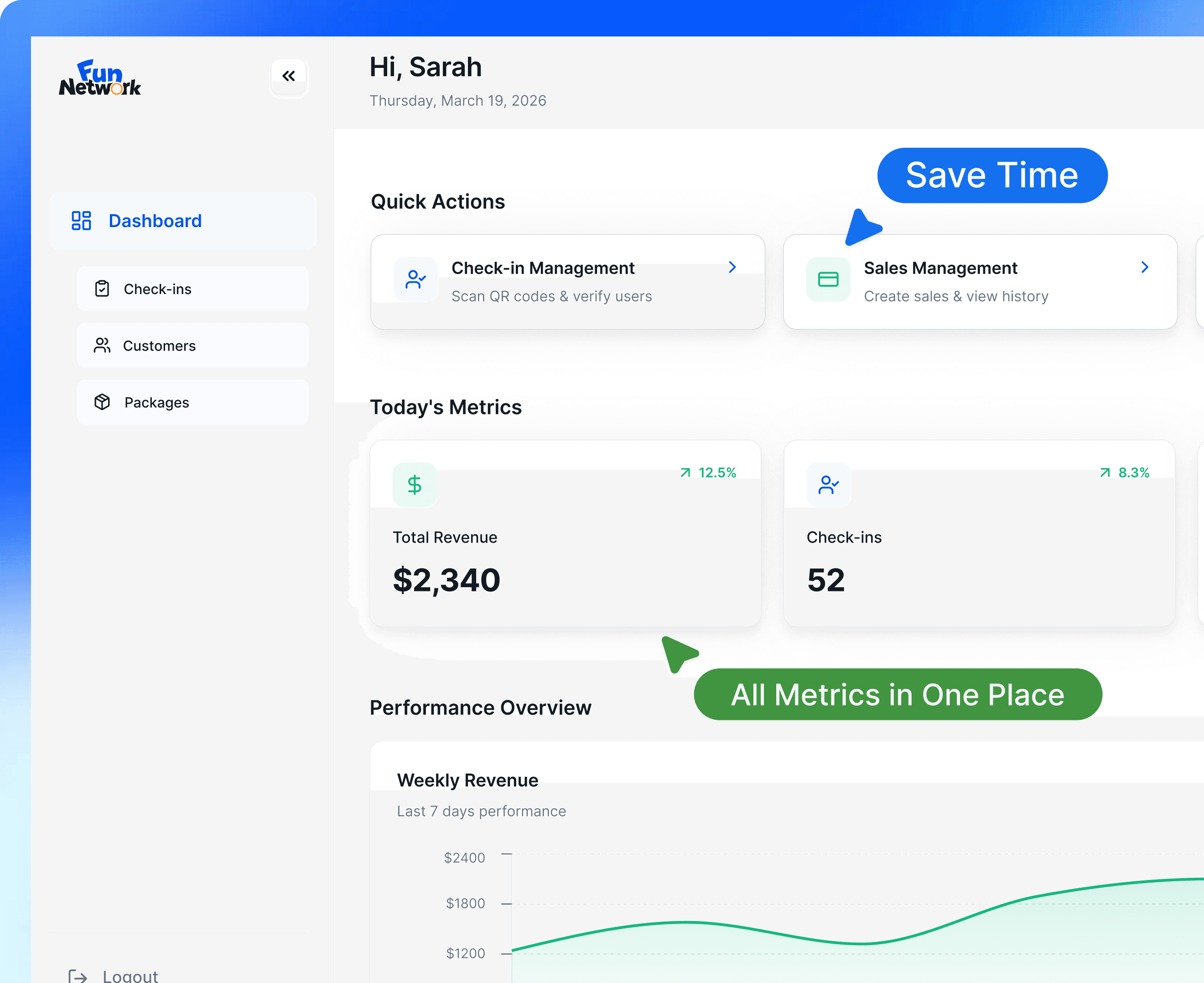This screenshot has width=1204, height=983.
Task: Click the date Thursday, March 19, 2026
Action: point(458,100)
